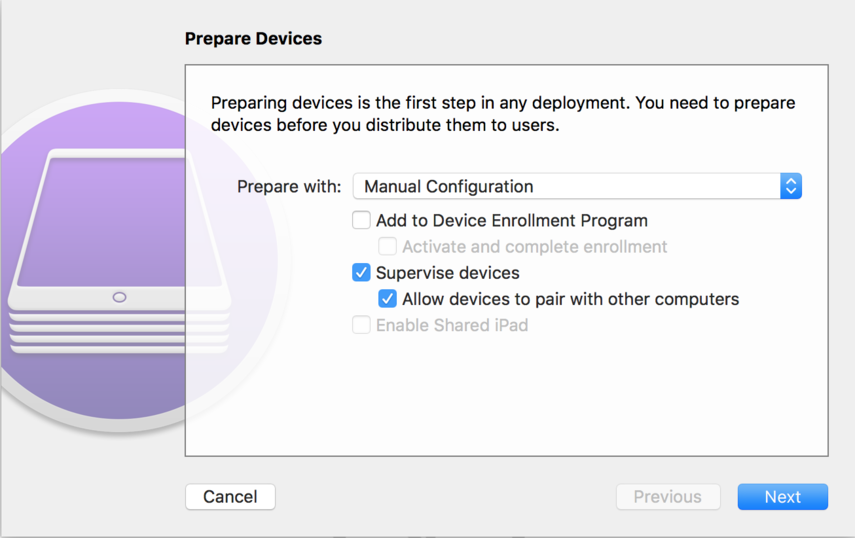
Task: Click the Prepare Devices heading
Action: point(253,39)
